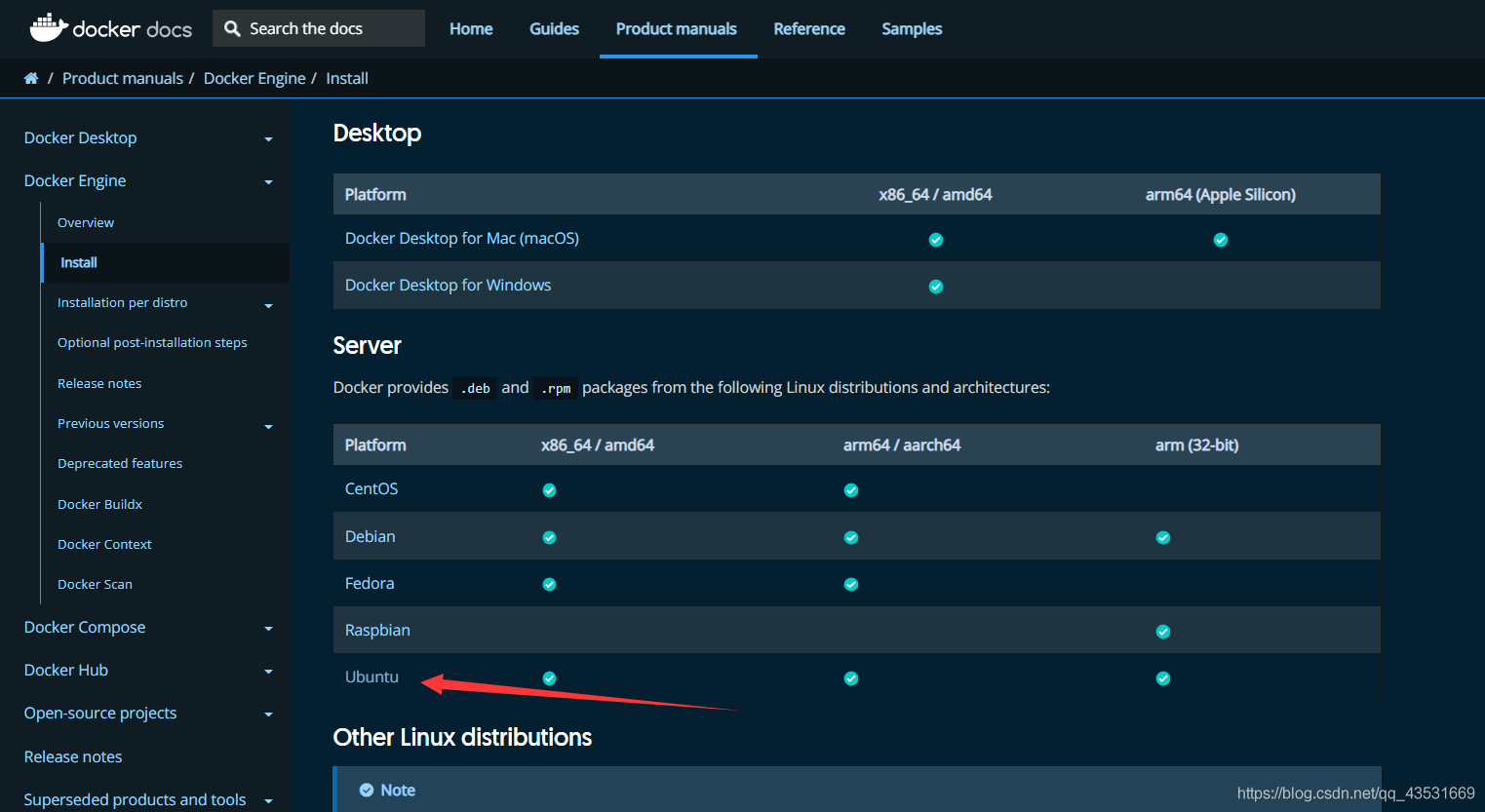Screen dimensions: 1485x812
Task: Click the search magnifier icon
Action: 232,29
